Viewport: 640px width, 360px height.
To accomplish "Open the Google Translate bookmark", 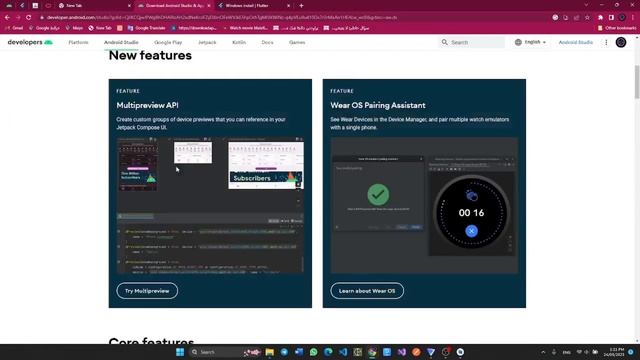I will 147,28.
